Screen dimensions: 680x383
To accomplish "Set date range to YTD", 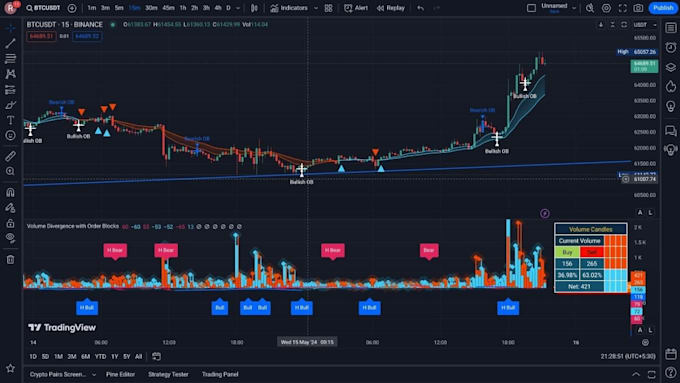I will 100,357.
